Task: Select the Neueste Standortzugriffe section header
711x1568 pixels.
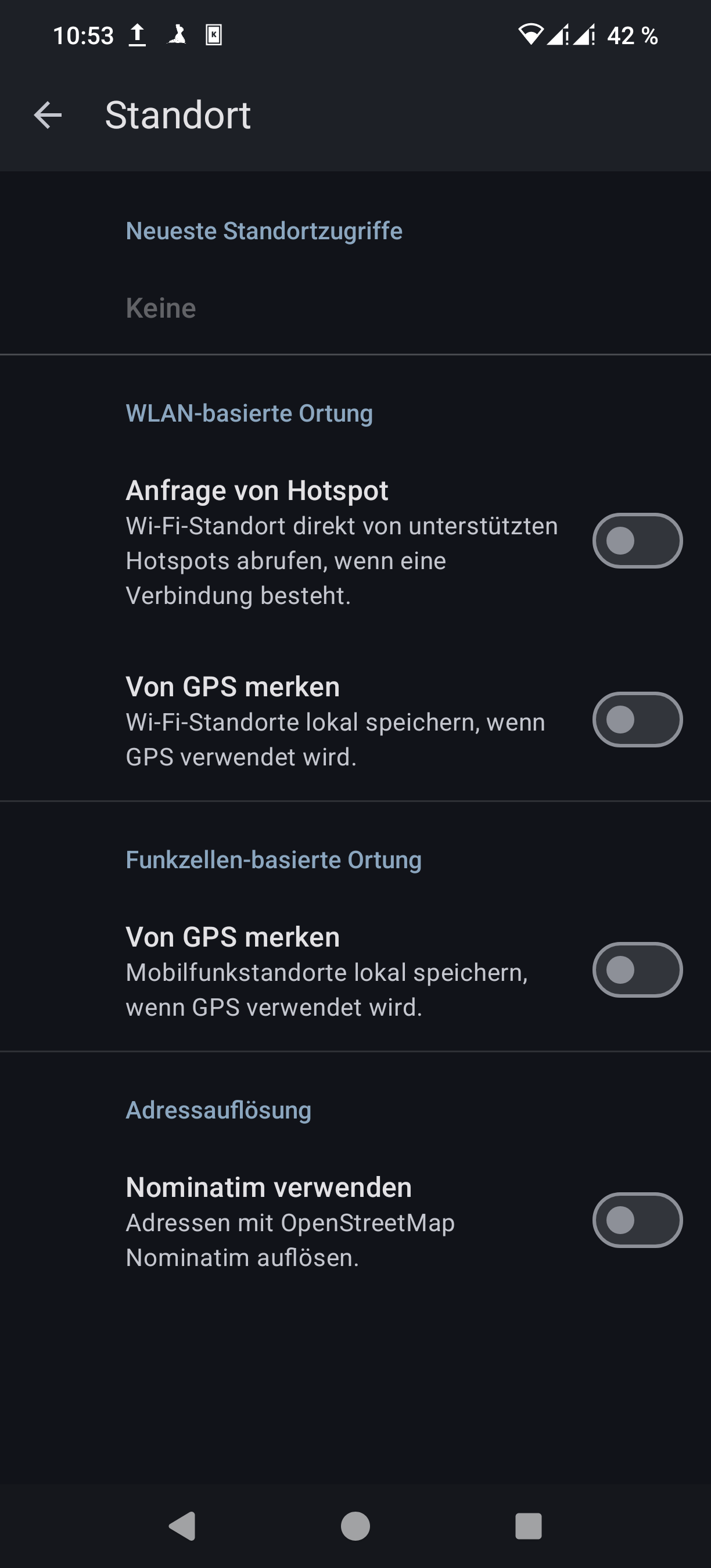Action: 264,231
